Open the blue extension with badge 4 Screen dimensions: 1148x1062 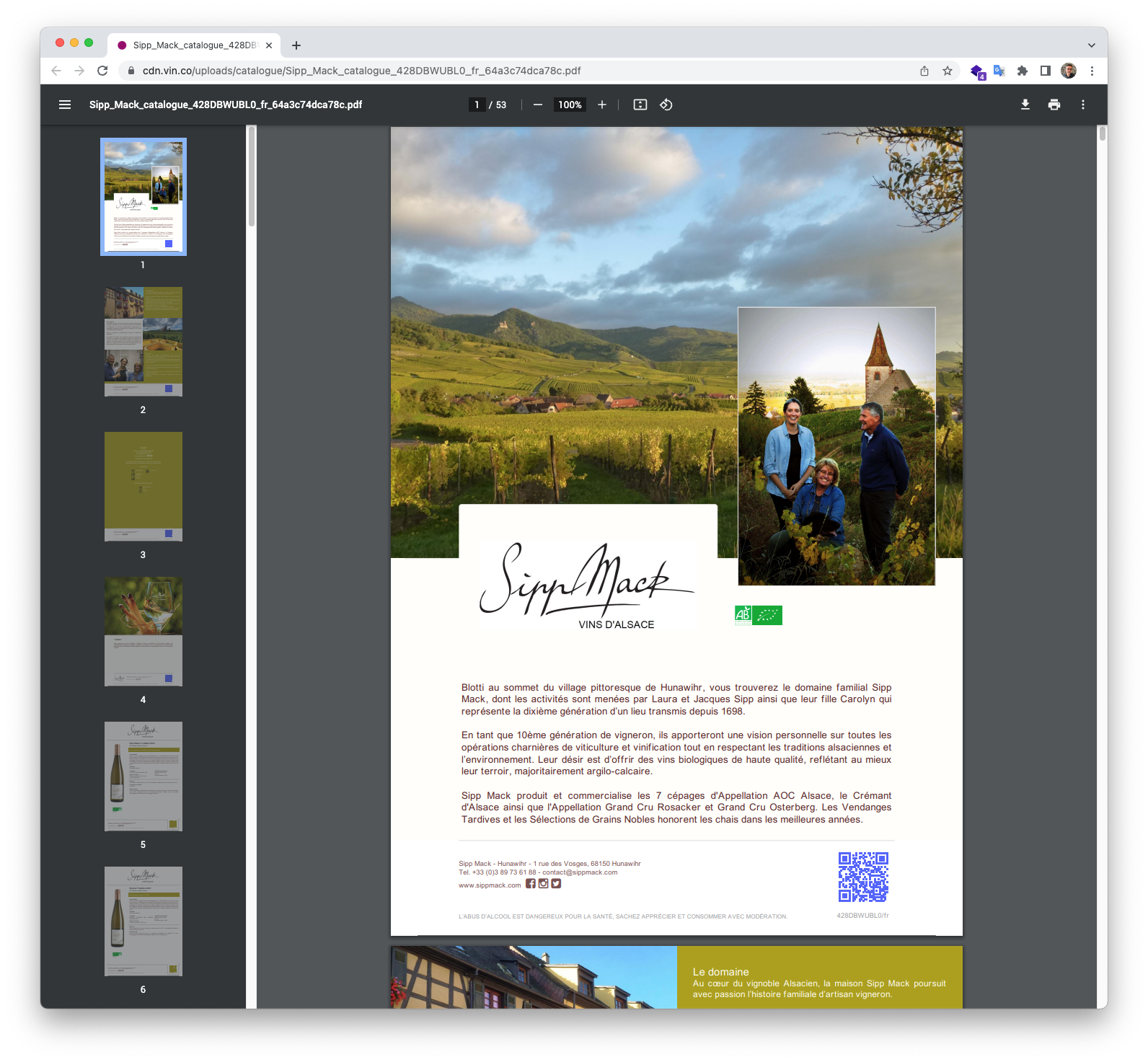coord(977,71)
